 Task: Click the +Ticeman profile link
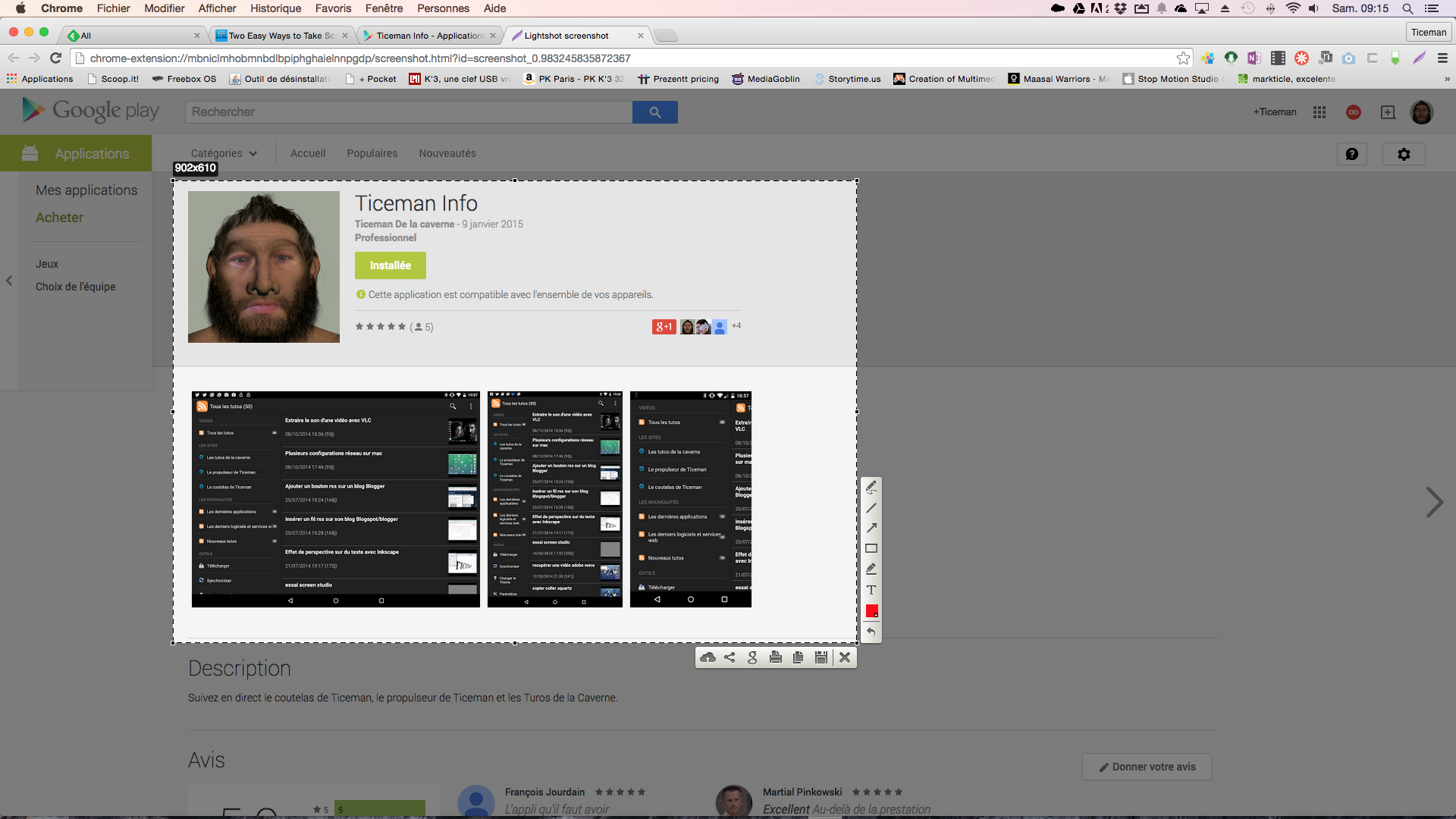point(1275,112)
